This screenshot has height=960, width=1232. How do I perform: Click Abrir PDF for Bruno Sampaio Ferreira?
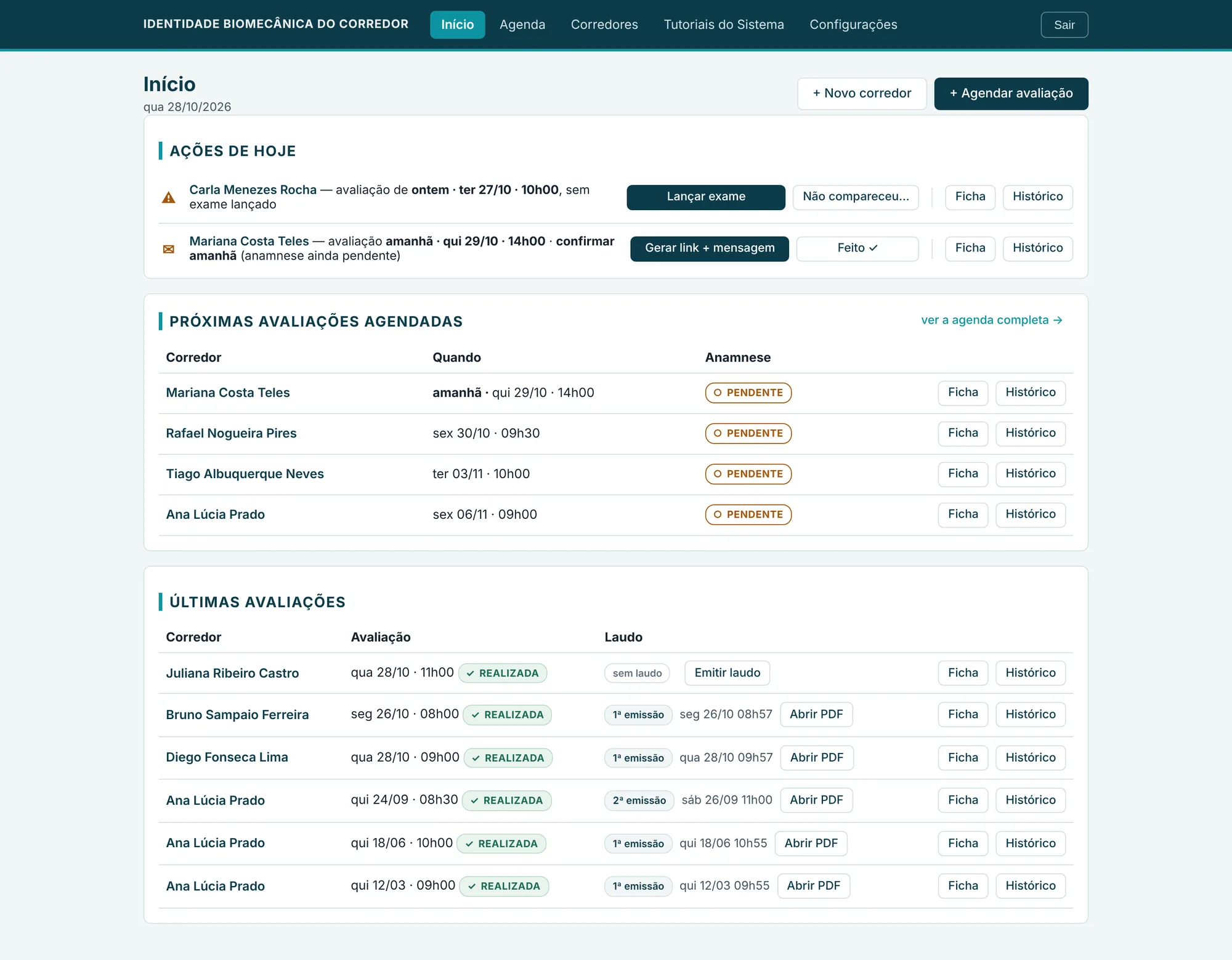pyautogui.click(x=816, y=715)
